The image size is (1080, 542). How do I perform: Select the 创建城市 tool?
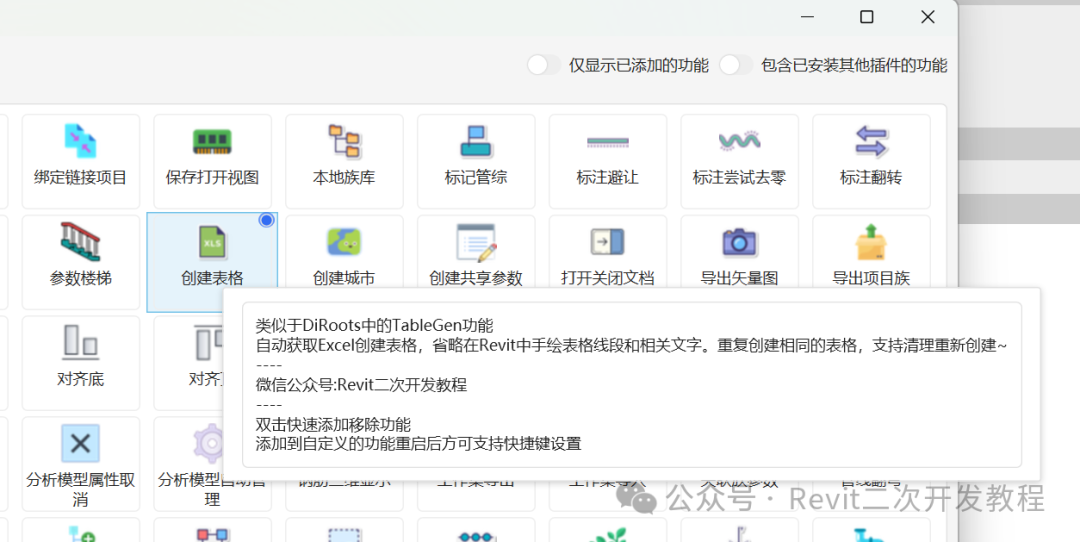(x=344, y=252)
